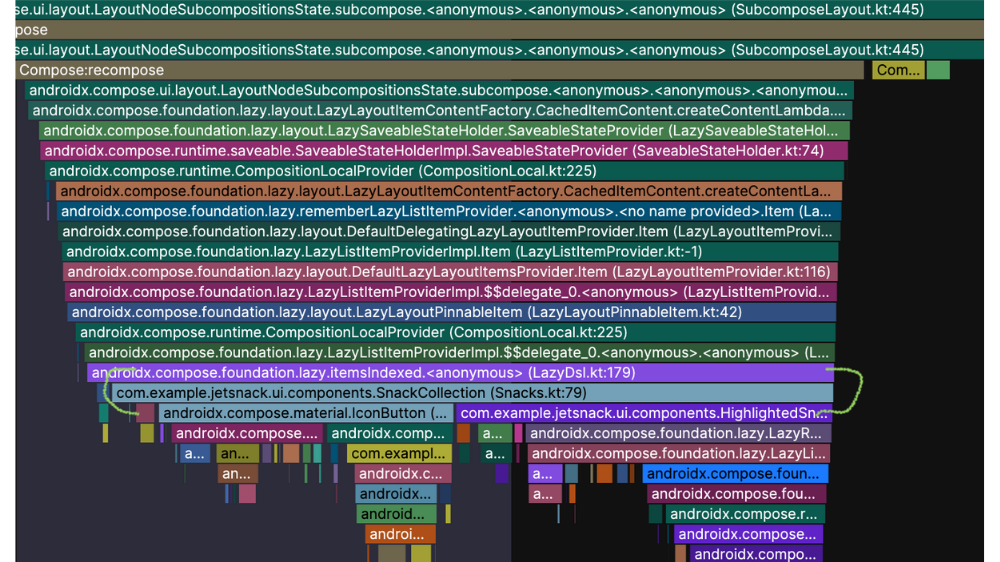This screenshot has width=1000, height=562.
Task: Click androidx.compose.foundation.lazy.LazyR... slice
Action: coord(678,433)
